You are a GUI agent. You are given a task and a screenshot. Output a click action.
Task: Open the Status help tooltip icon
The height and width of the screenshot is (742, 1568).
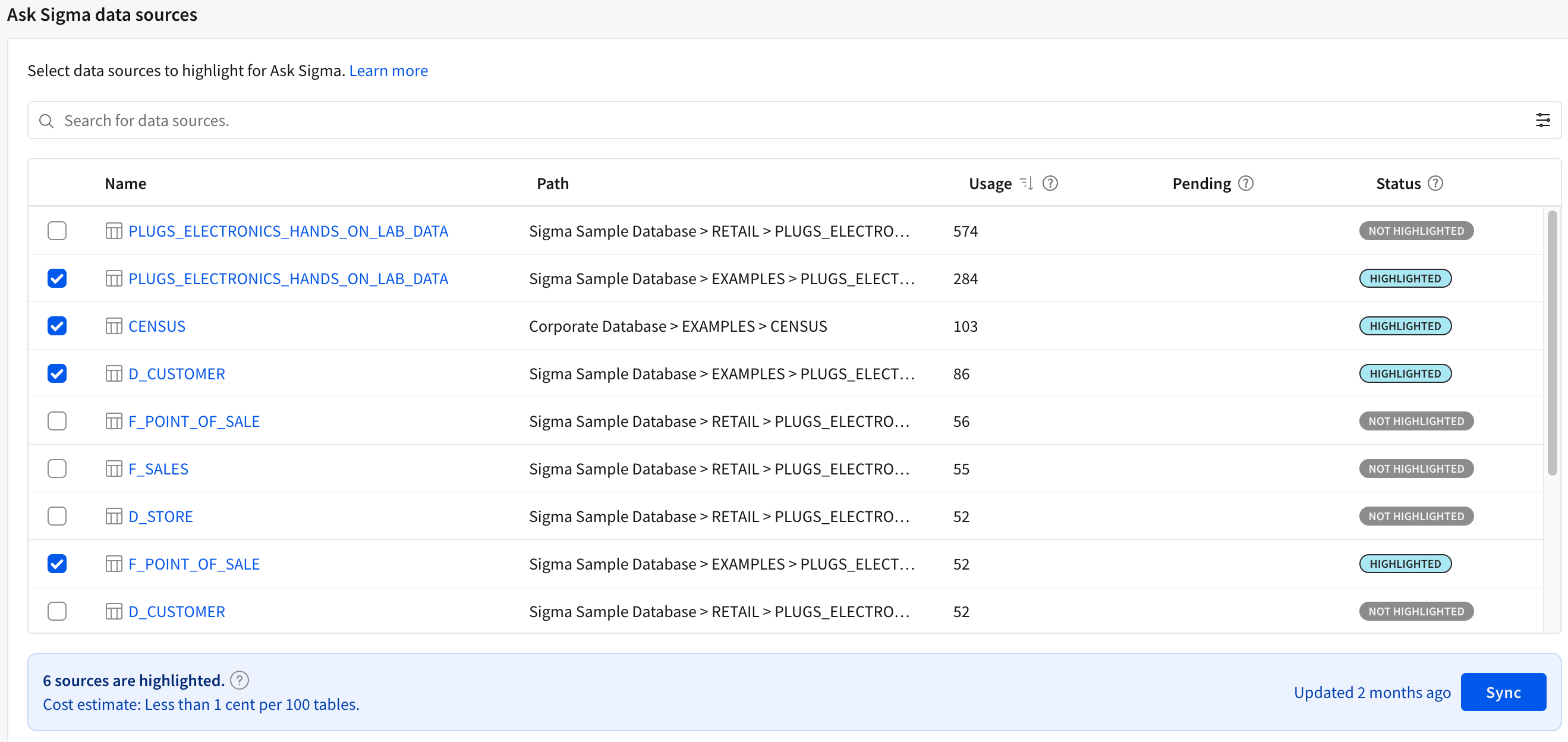pos(1435,183)
